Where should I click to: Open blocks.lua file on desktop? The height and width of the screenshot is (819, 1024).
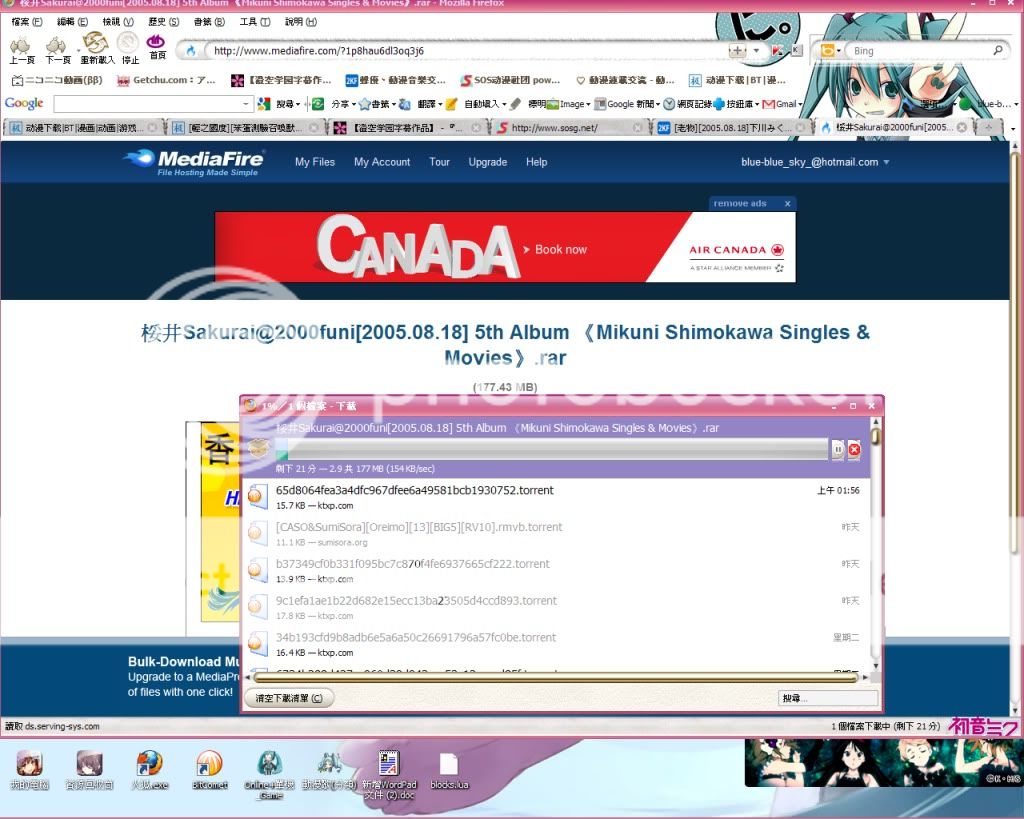click(x=448, y=765)
